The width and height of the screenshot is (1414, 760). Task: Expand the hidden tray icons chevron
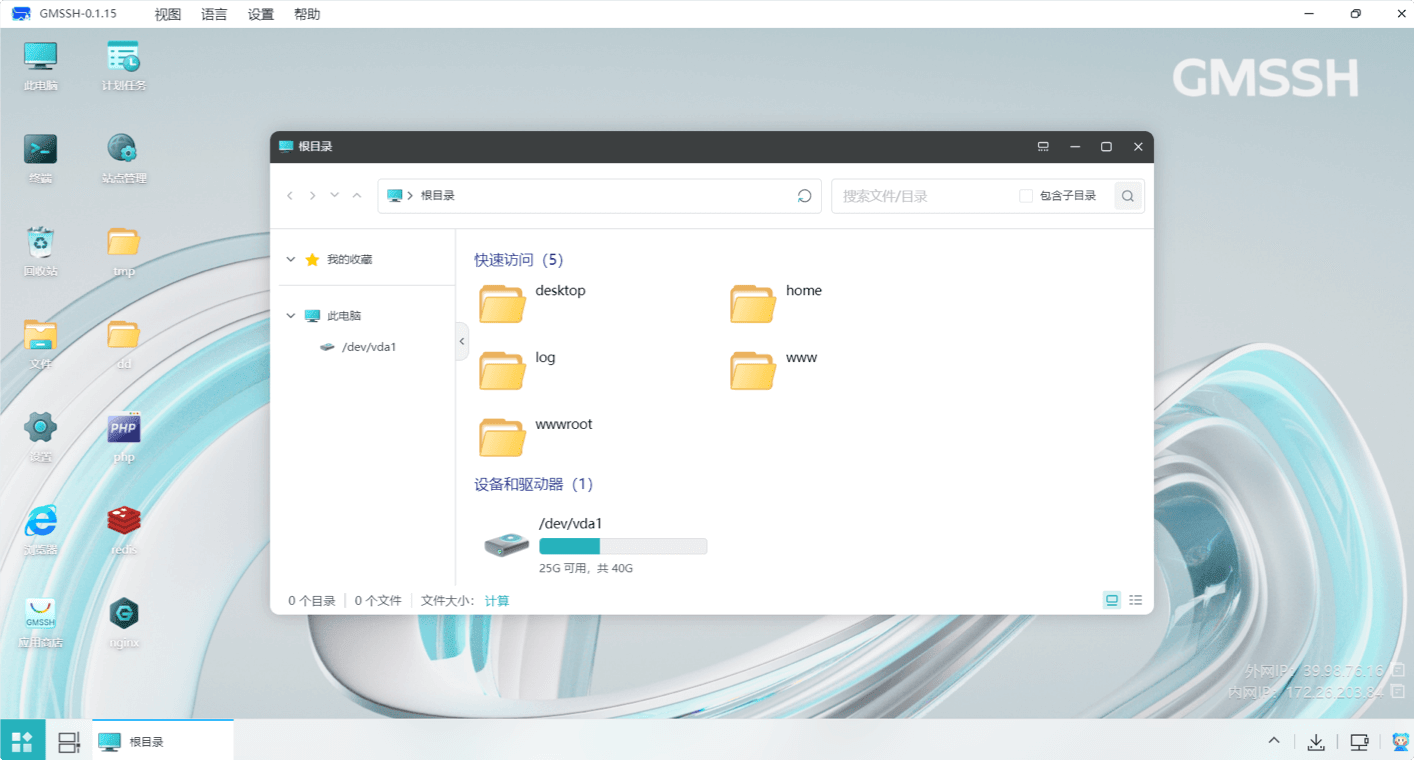1274,741
